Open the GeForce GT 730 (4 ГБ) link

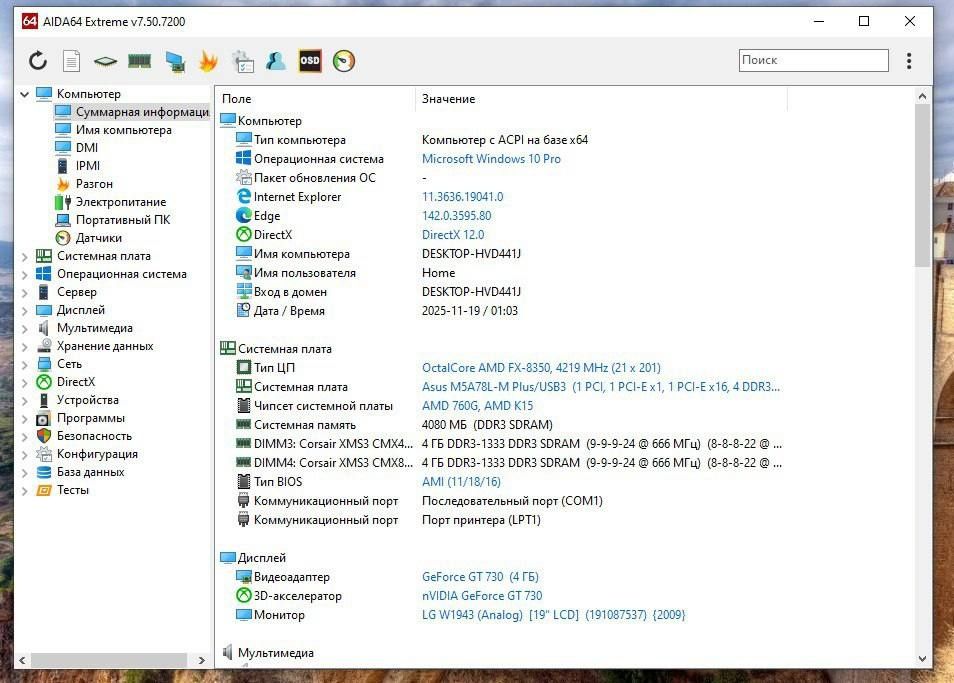[x=480, y=577]
